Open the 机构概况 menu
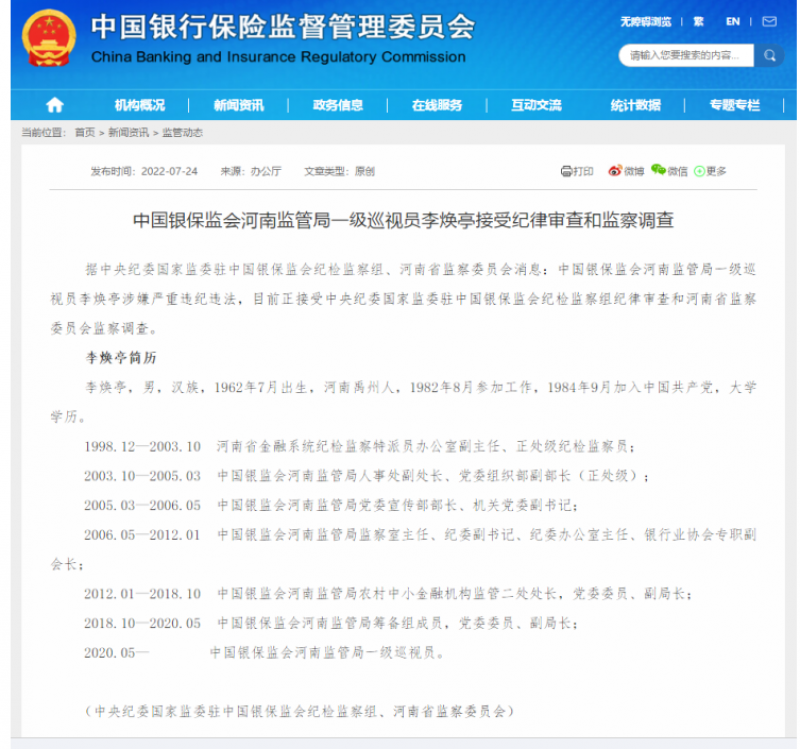Viewport: 800px width, 749px height. (x=140, y=105)
